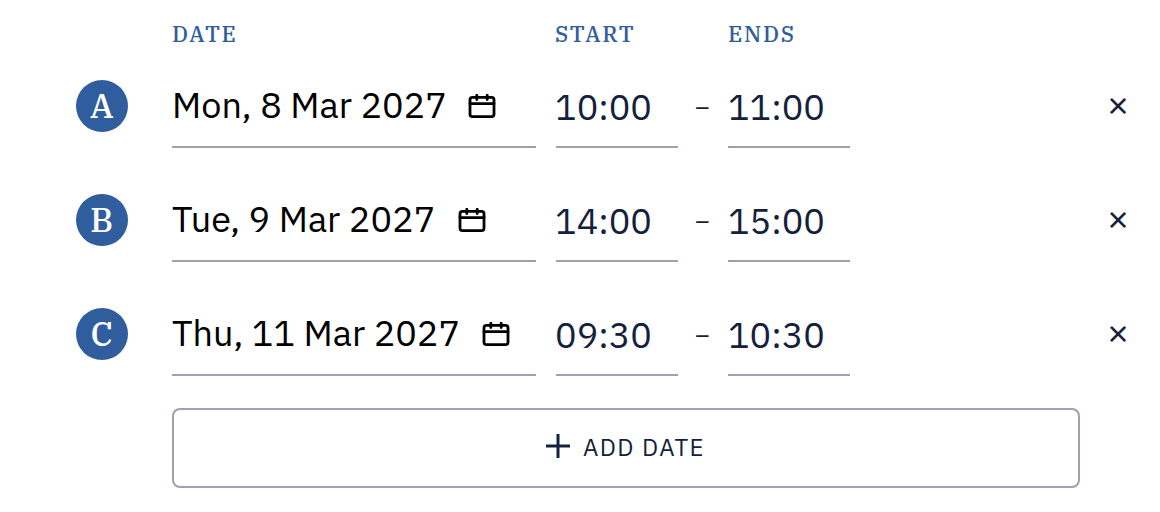Select the circular A badge
Screen dimensions: 1160x512
102,107
